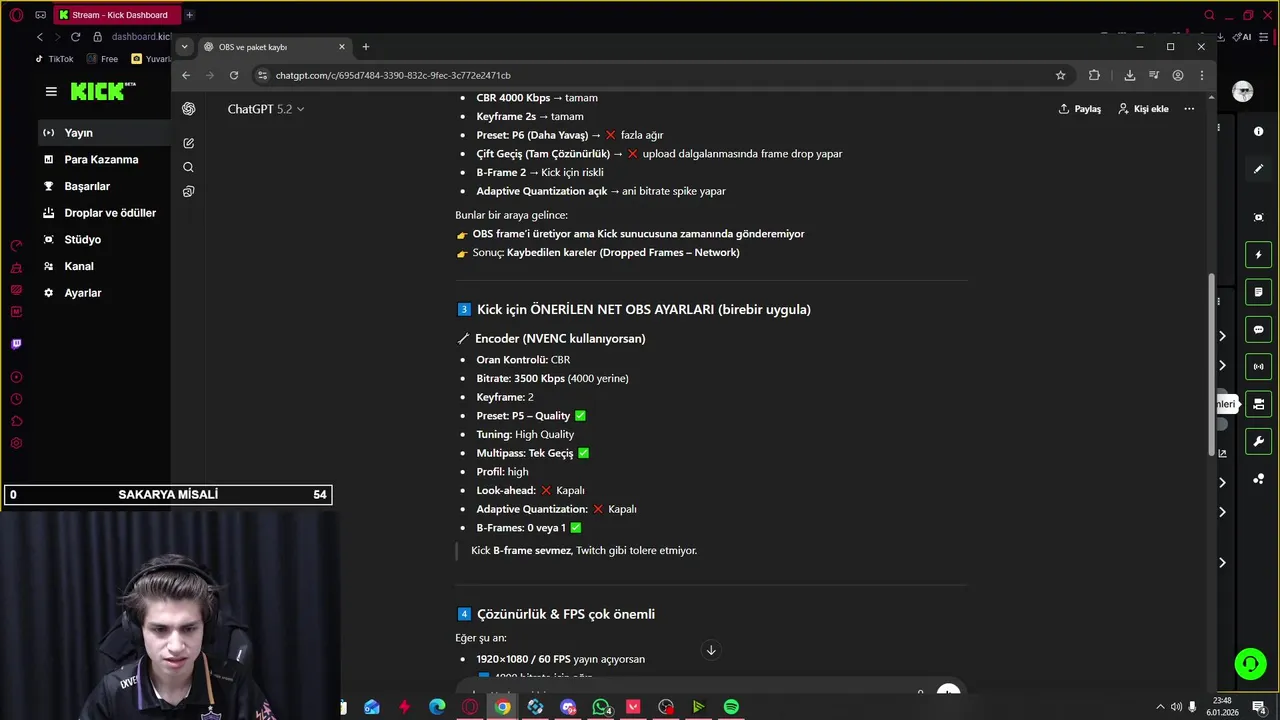Click Kick info icon in right panel
The width and height of the screenshot is (1280, 720).
pyautogui.click(x=1259, y=131)
